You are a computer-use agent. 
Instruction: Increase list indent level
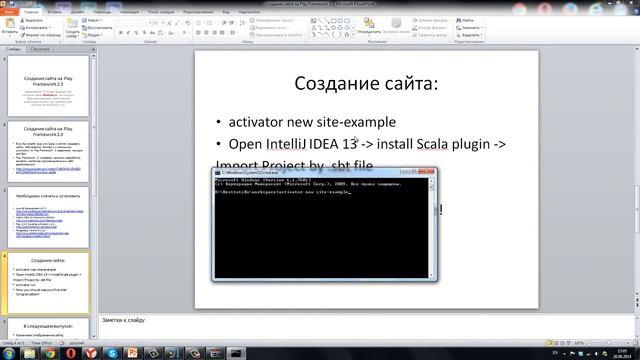click(x=232, y=23)
